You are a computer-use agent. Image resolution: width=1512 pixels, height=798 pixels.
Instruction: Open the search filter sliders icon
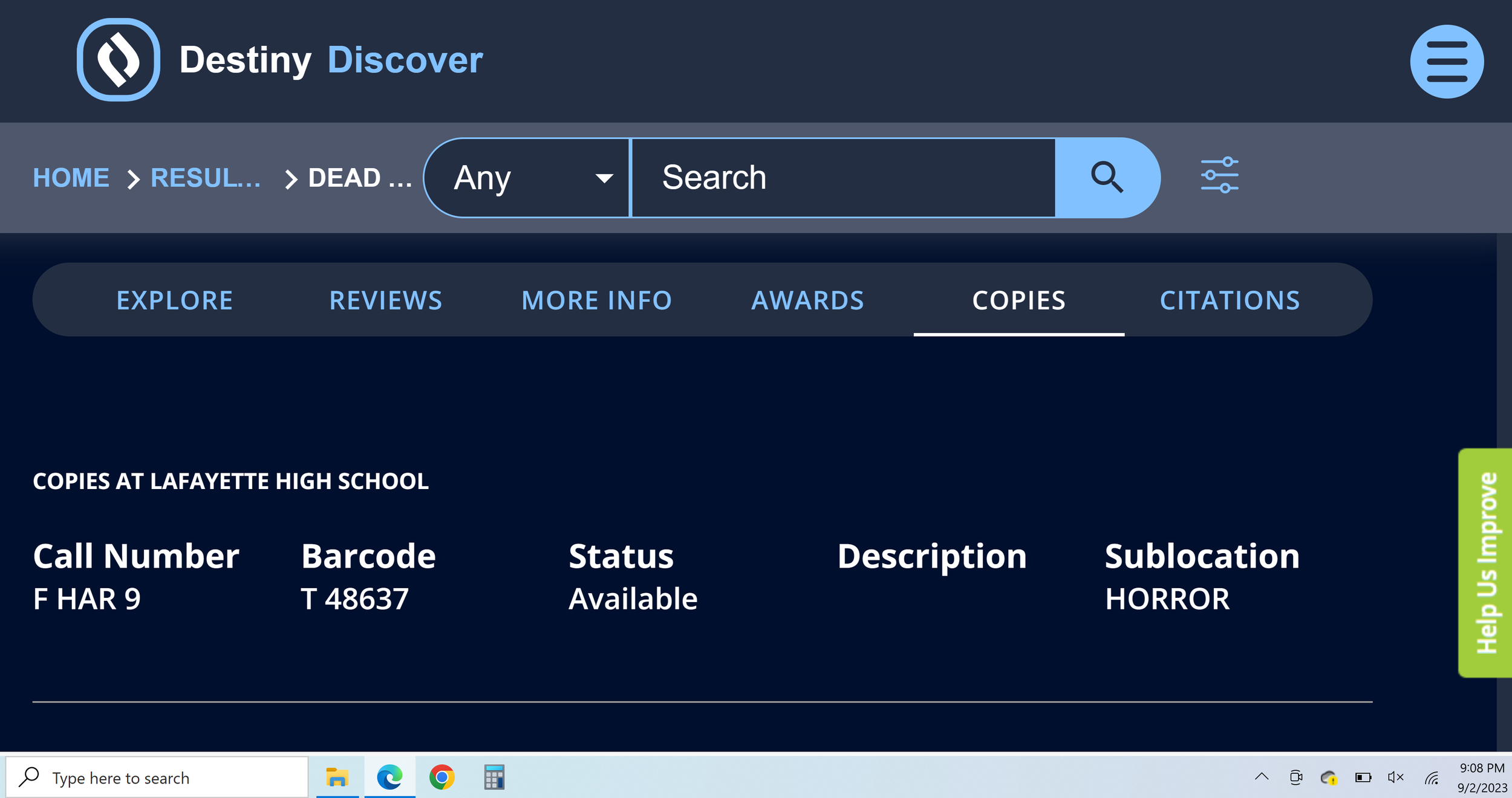tap(1219, 175)
